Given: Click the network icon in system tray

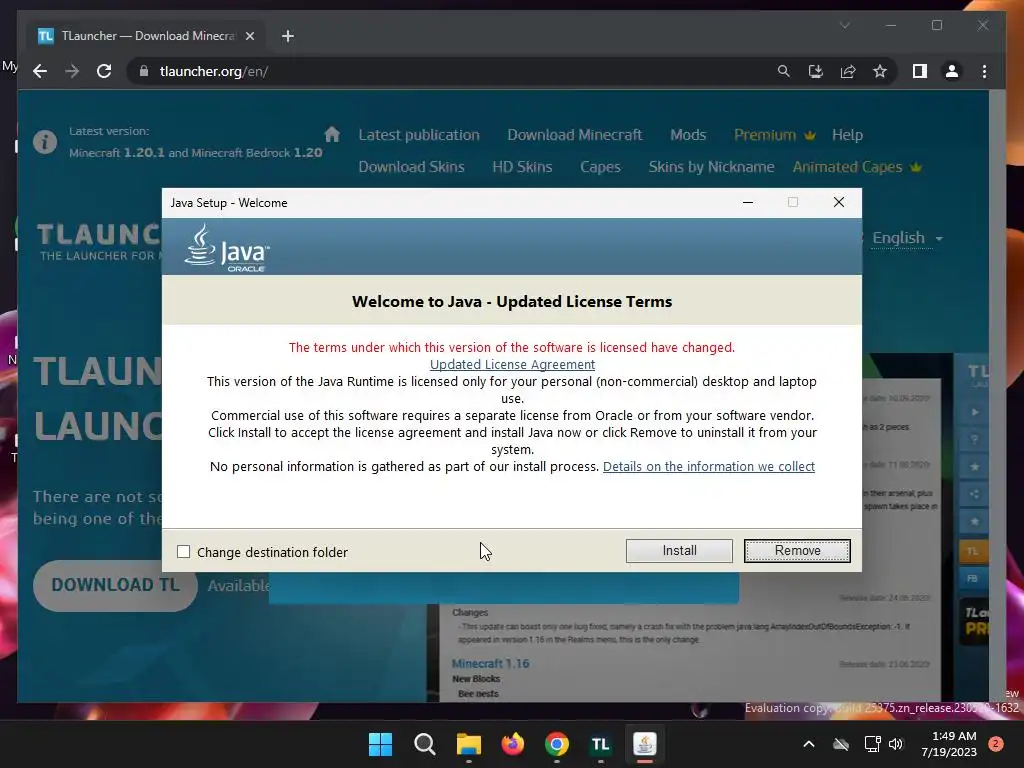Looking at the screenshot, I should [x=872, y=744].
